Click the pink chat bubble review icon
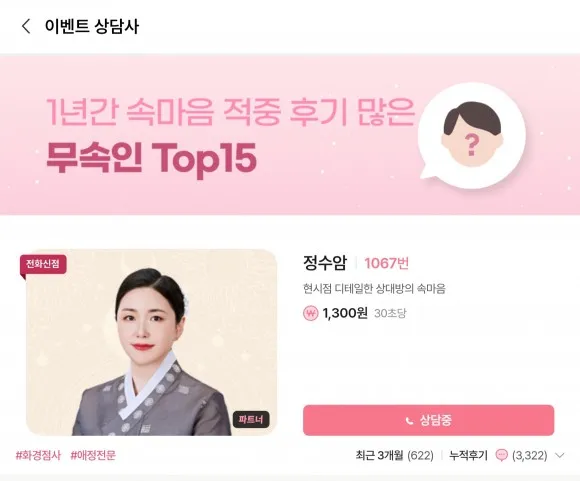Screen dimensions: 580x481 [502, 455]
